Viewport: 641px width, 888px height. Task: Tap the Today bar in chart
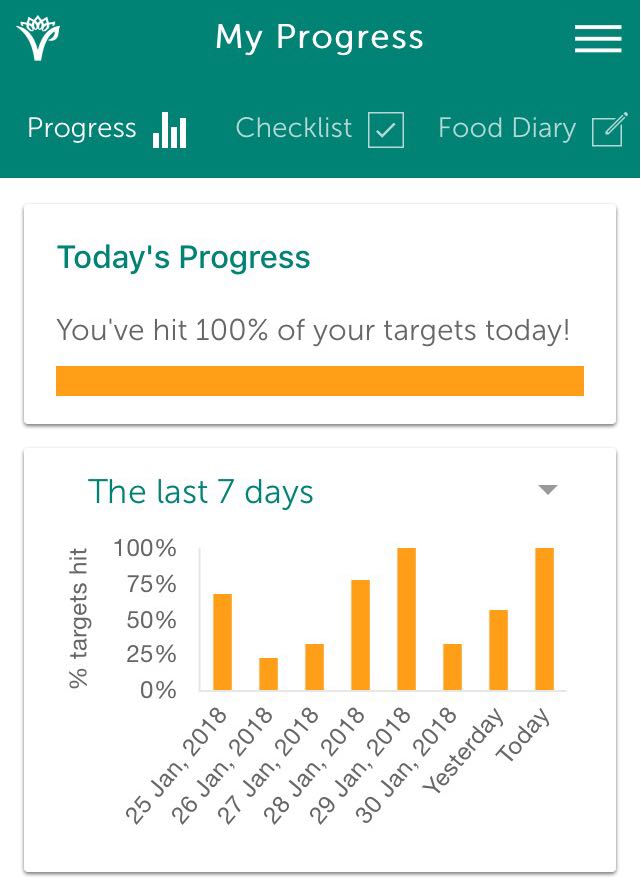[x=544, y=619]
